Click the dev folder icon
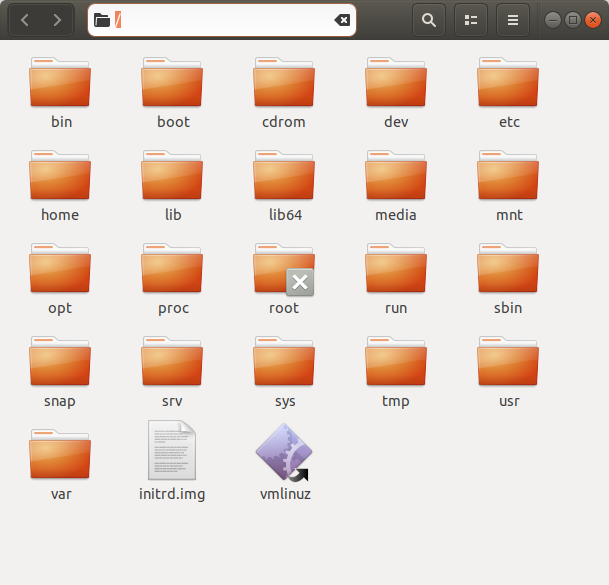The image size is (609, 585). point(396,82)
